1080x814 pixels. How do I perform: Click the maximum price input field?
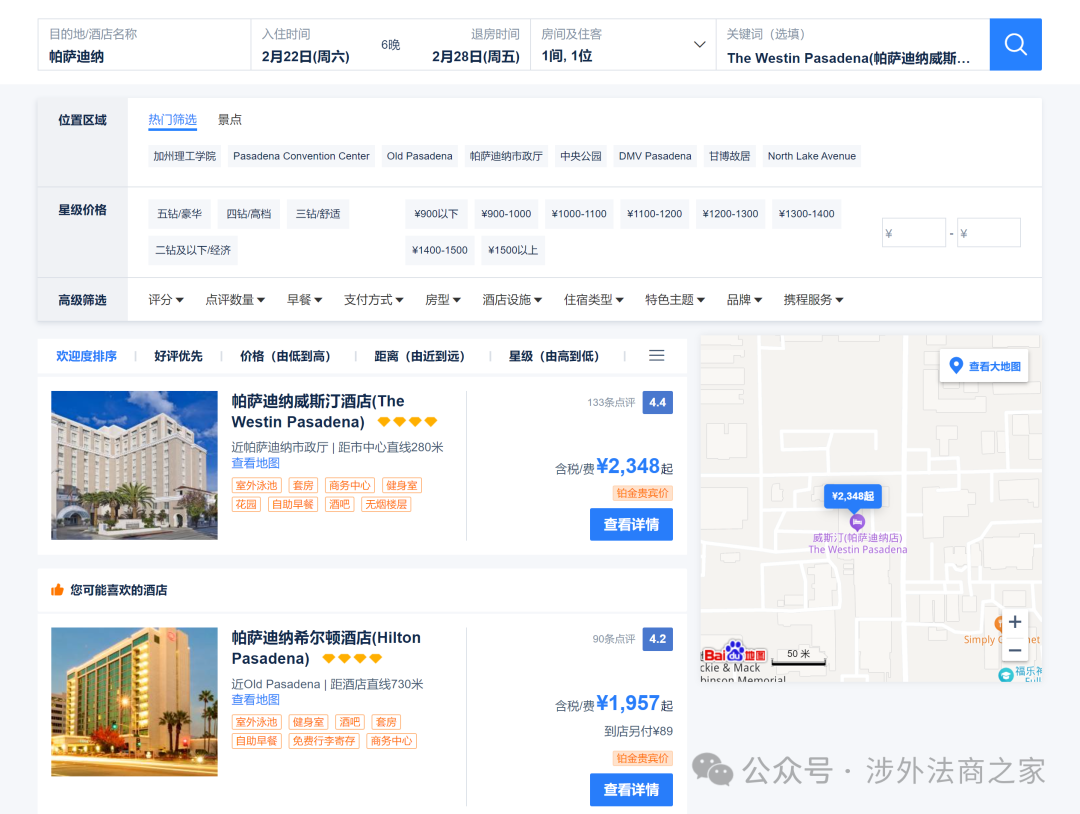[x=988, y=233]
